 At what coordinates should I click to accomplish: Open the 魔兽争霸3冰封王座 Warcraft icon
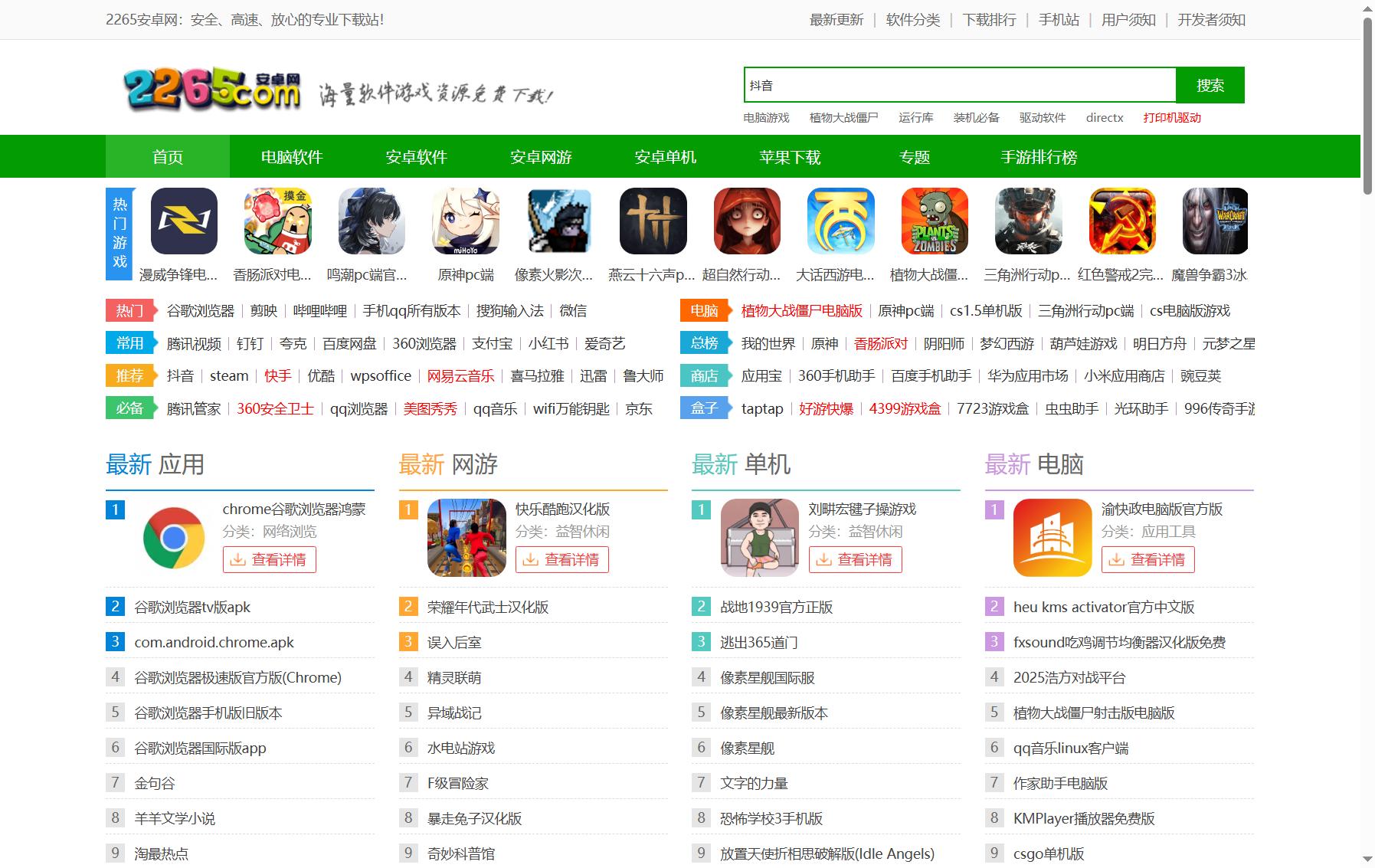coord(1216,221)
